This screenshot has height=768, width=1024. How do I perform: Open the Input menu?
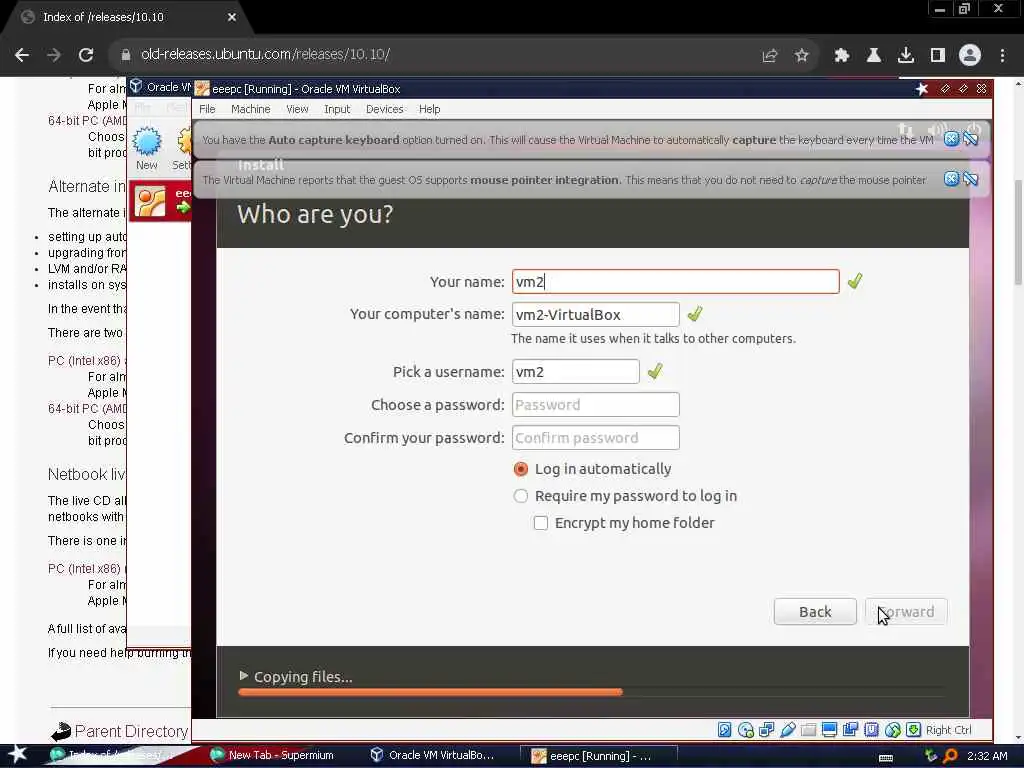(x=337, y=109)
